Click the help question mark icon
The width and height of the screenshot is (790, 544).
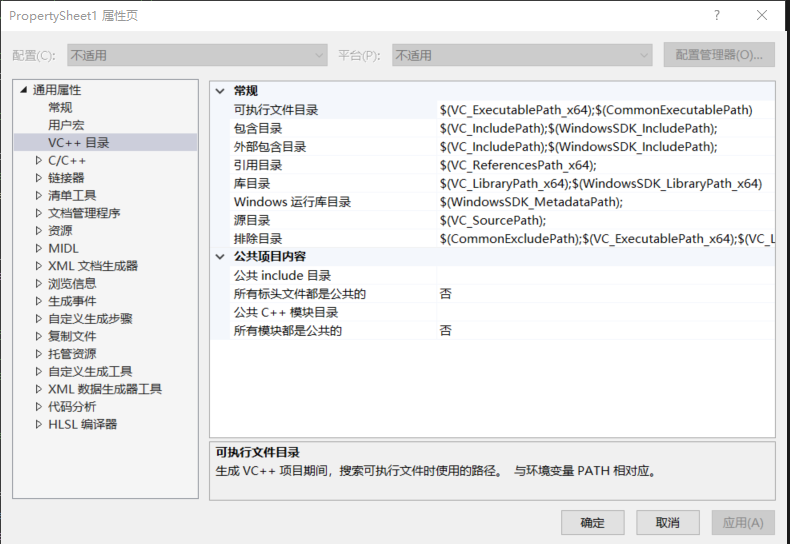click(716, 15)
